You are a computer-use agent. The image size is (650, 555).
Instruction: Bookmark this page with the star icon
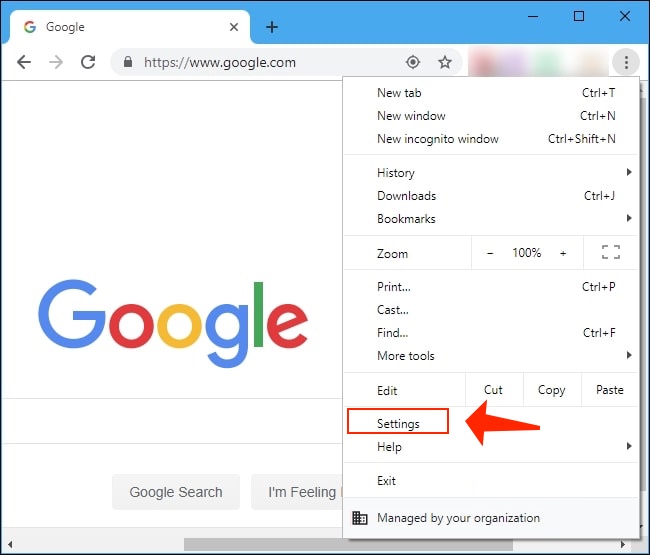tap(445, 62)
